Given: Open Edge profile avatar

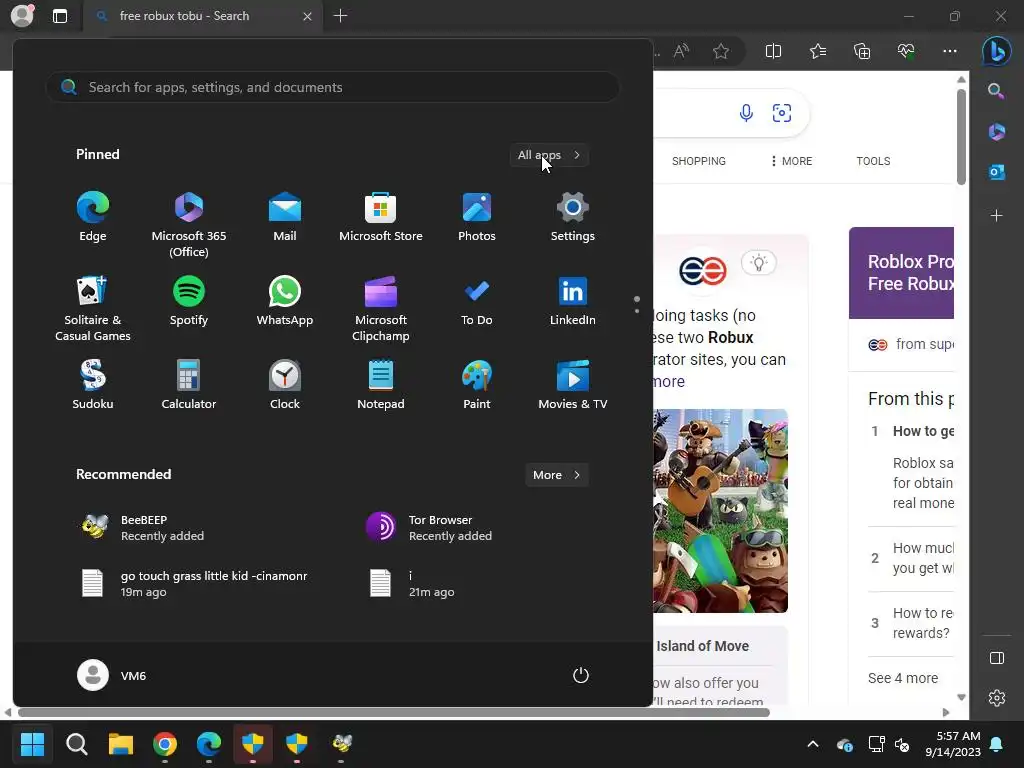Looking at the screenshot, I should click(x=22, y=16).
